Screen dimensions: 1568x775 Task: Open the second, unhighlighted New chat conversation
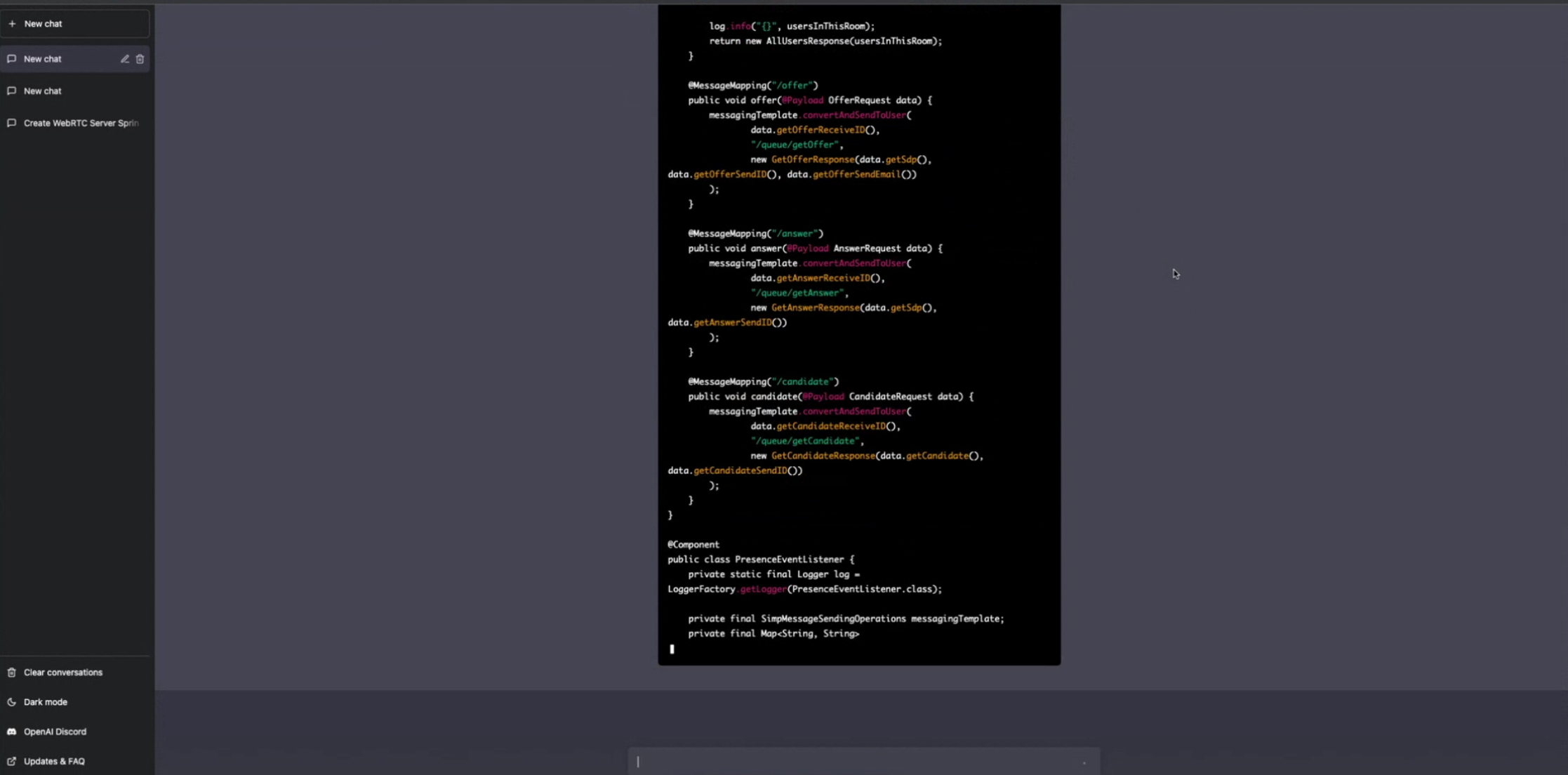43,91
